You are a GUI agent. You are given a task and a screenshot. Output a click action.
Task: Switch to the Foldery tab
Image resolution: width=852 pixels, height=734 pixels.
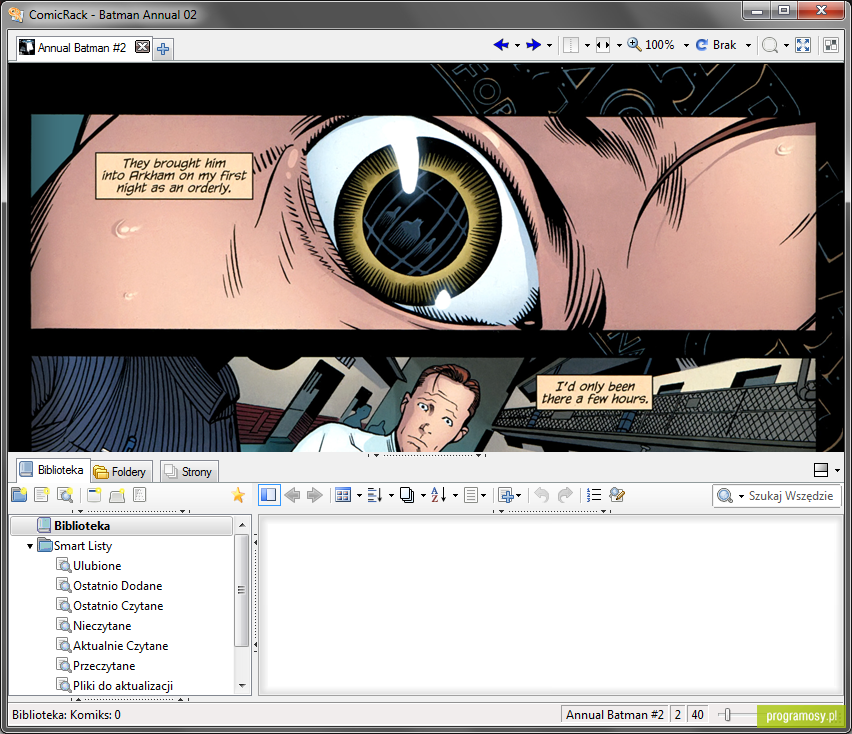(x=121, y=472)
